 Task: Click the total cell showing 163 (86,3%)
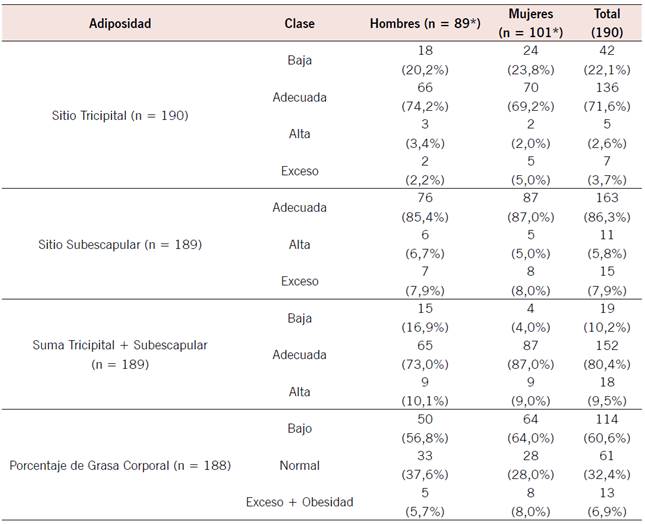(x=606, y=208)
